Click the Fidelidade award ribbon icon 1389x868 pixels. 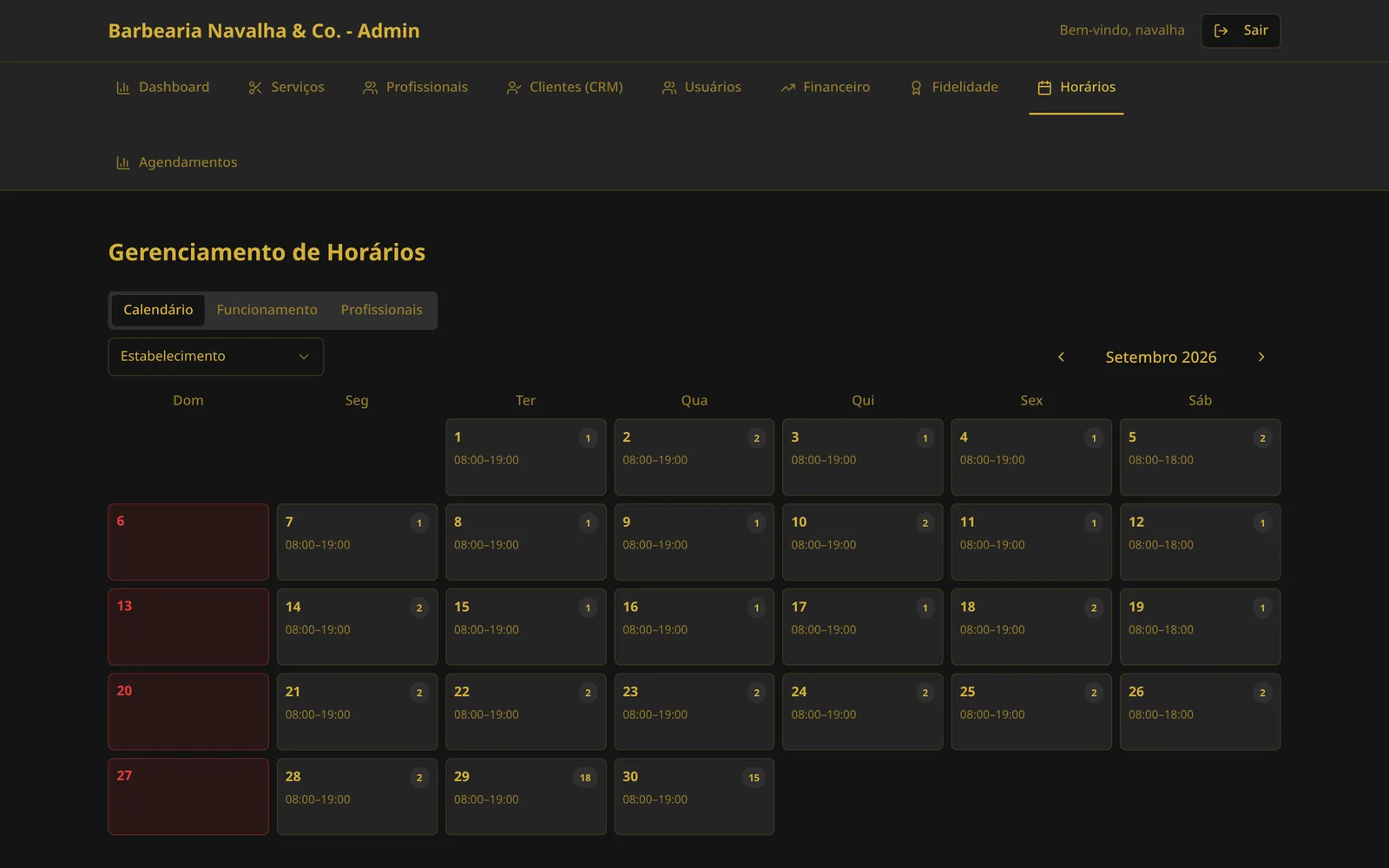[x=916, y=88]
